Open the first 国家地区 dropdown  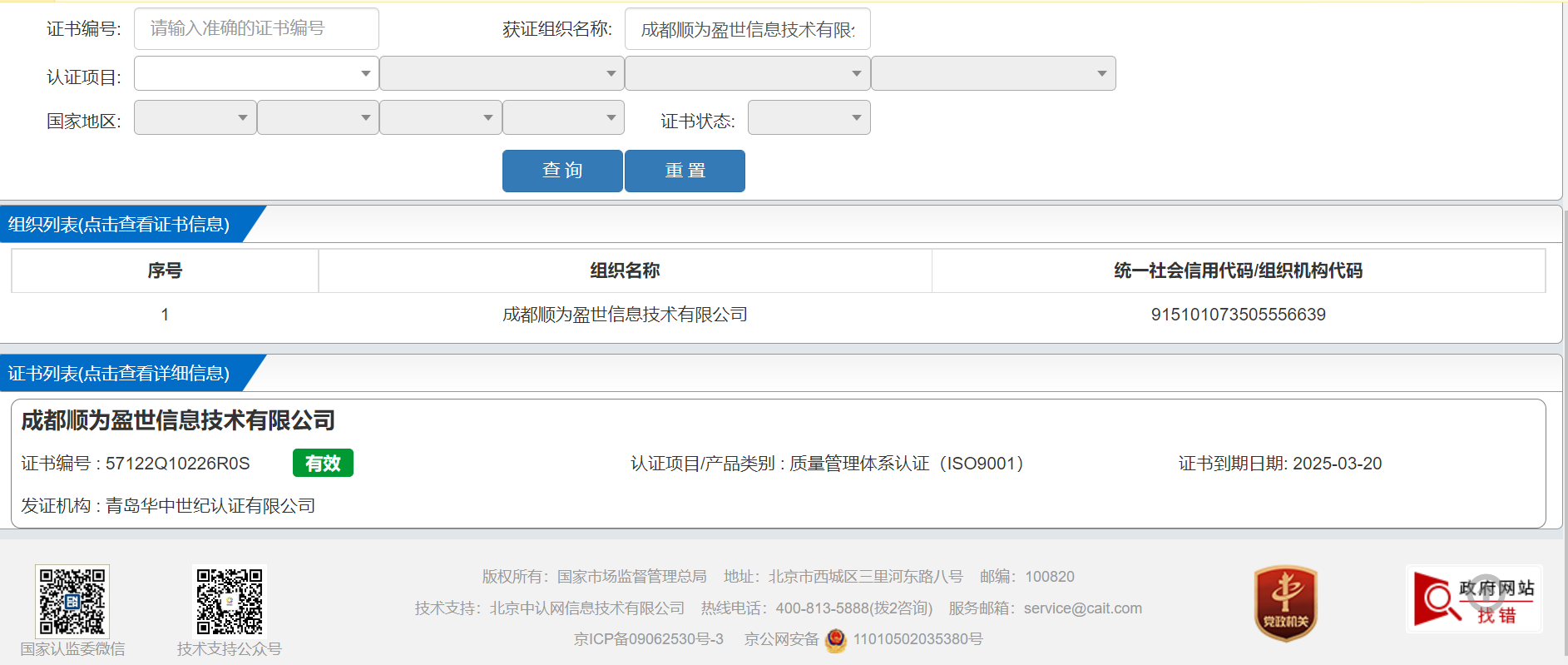(x=195, y=117)
